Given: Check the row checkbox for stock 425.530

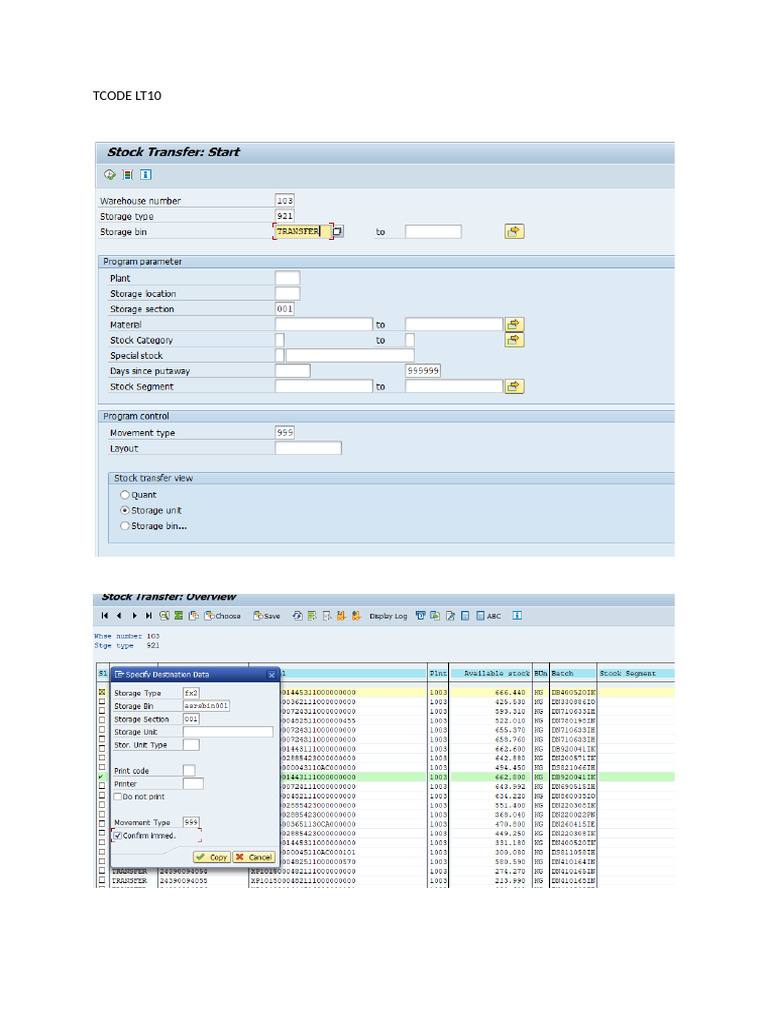Looking at the screenshot, I should click(102, 701).
